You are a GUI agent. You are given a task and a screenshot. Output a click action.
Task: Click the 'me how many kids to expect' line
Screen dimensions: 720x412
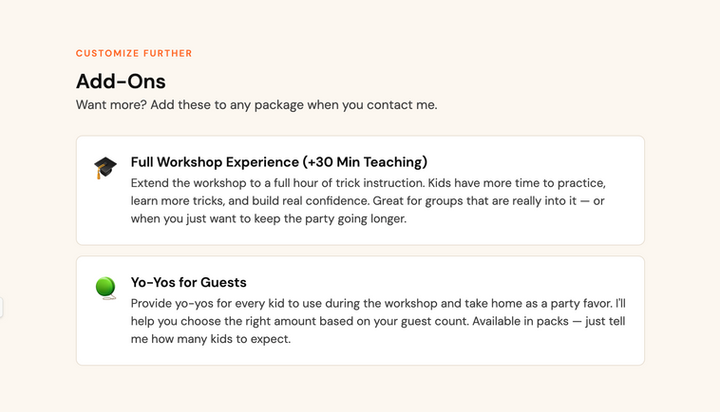(x=211, y=339)
